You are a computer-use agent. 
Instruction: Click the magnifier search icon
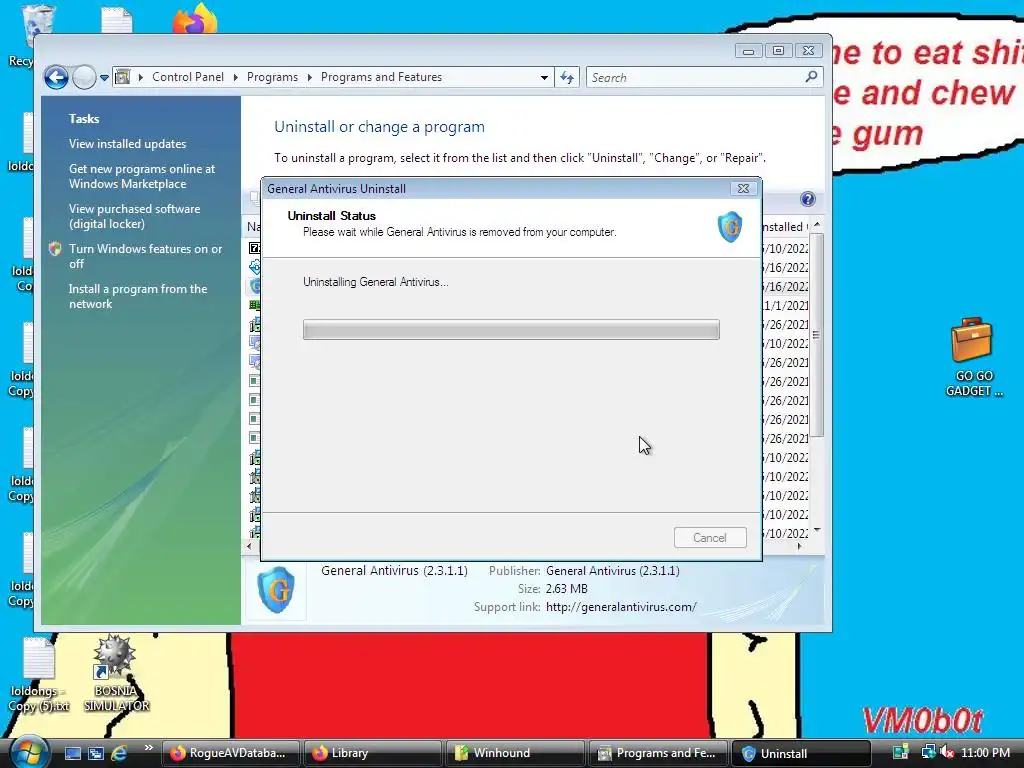point(811,77)
